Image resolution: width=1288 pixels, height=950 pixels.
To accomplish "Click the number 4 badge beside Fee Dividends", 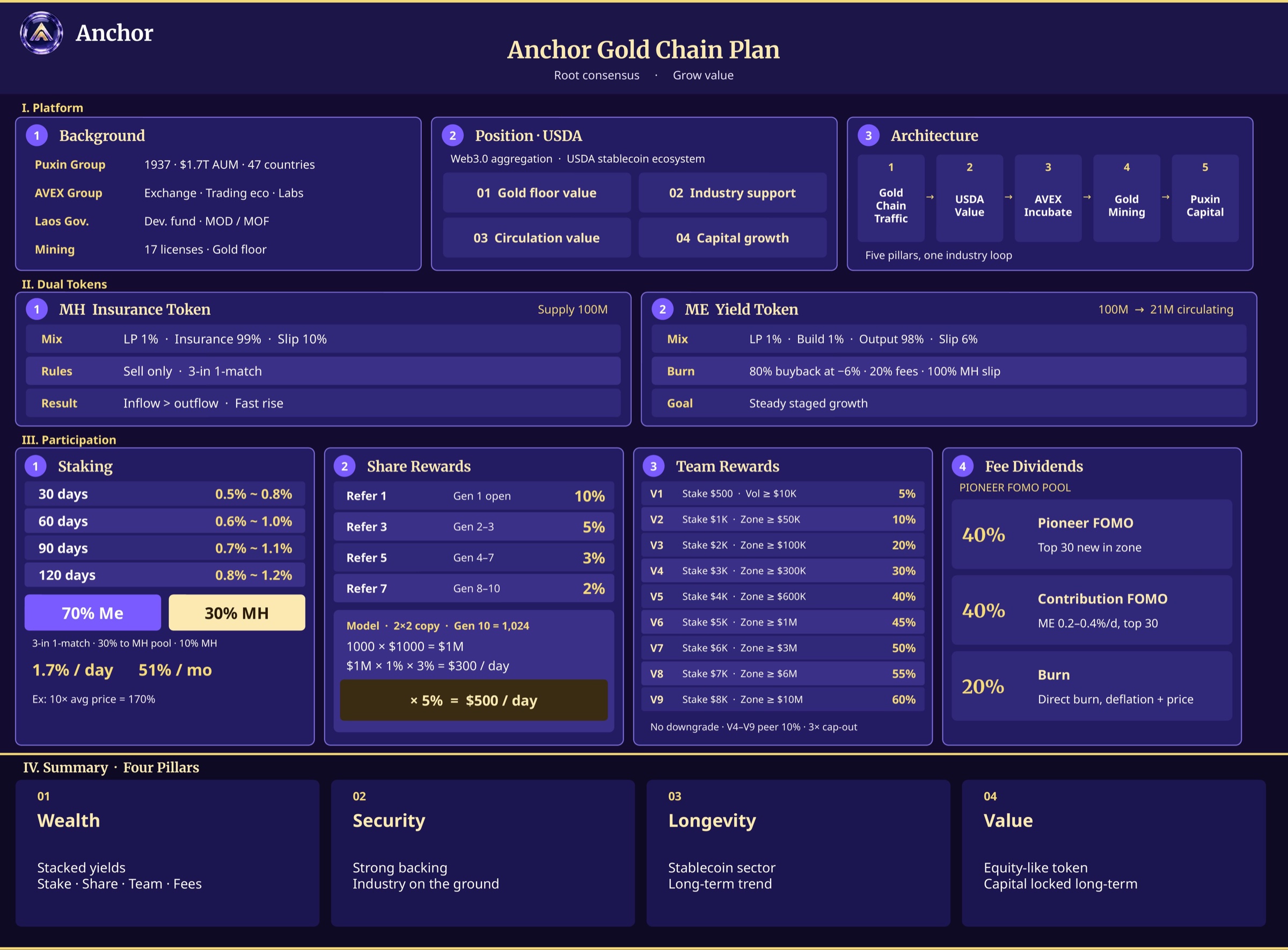I will [962, 466].
